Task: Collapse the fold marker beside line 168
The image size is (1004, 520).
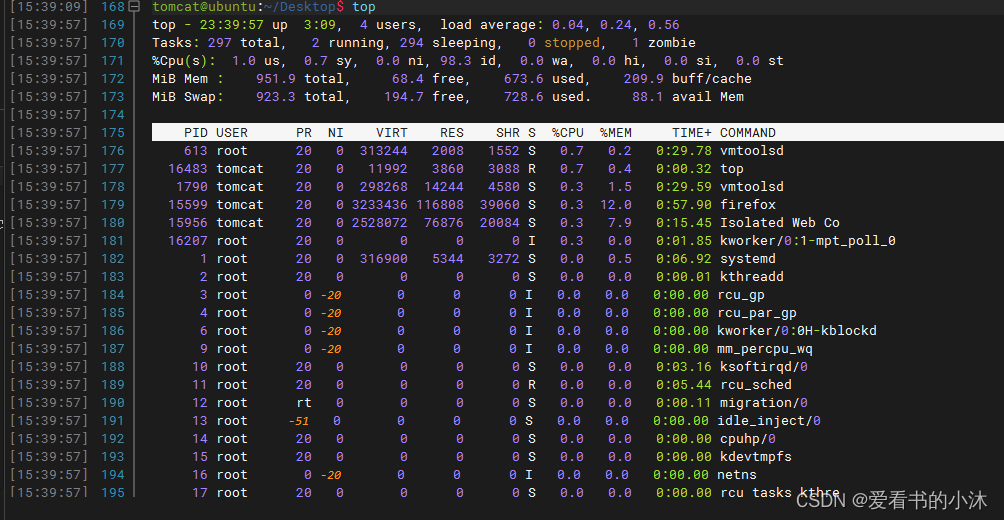Action: point(134,7)
